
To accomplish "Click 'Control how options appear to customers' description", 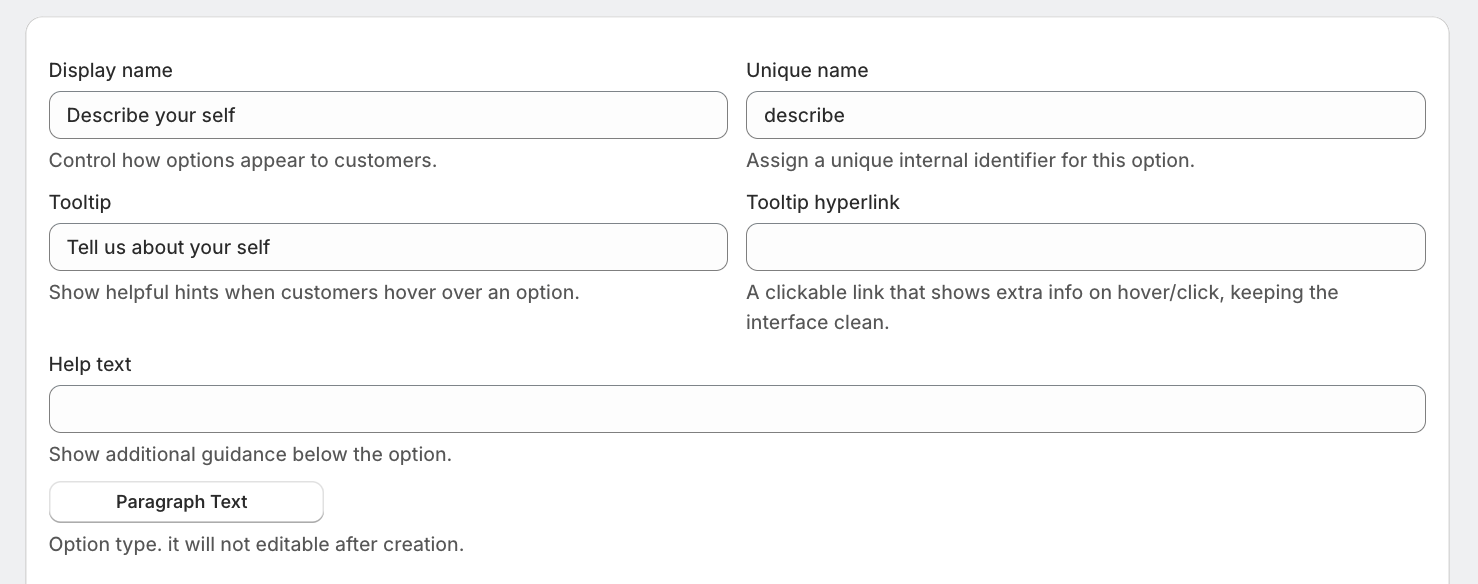I will pos(243,160).
